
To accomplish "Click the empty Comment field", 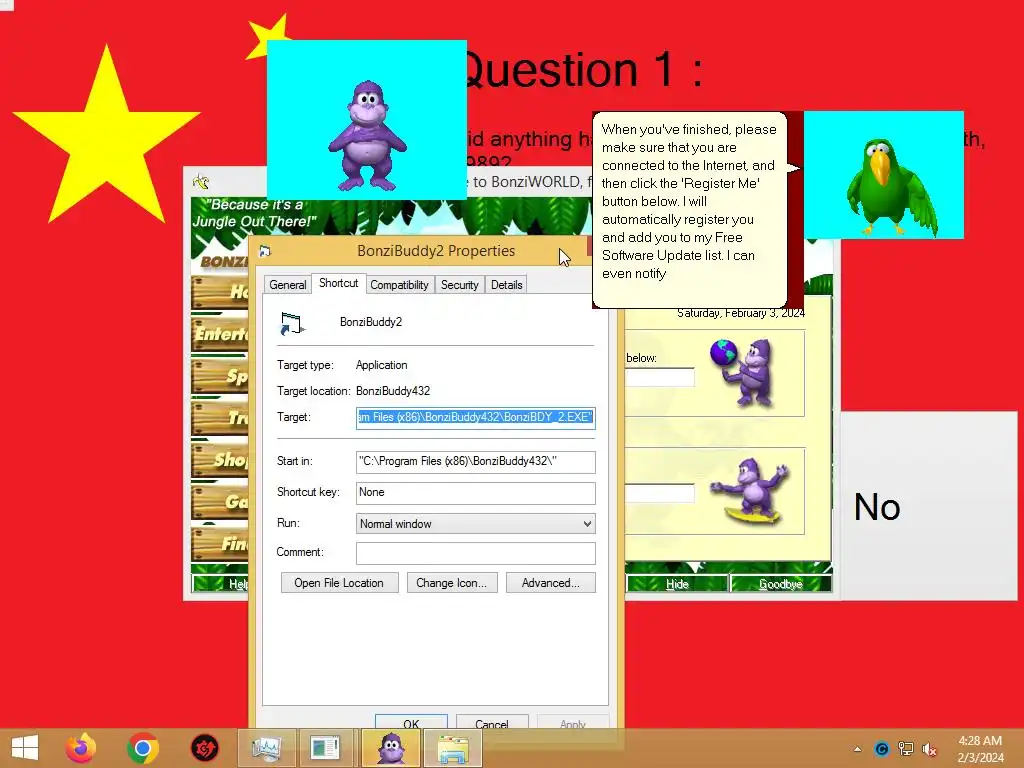I will tap(475, 553).
